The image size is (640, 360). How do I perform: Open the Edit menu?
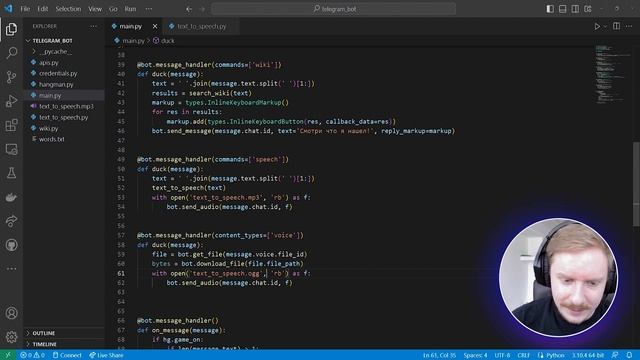[42, 9]
